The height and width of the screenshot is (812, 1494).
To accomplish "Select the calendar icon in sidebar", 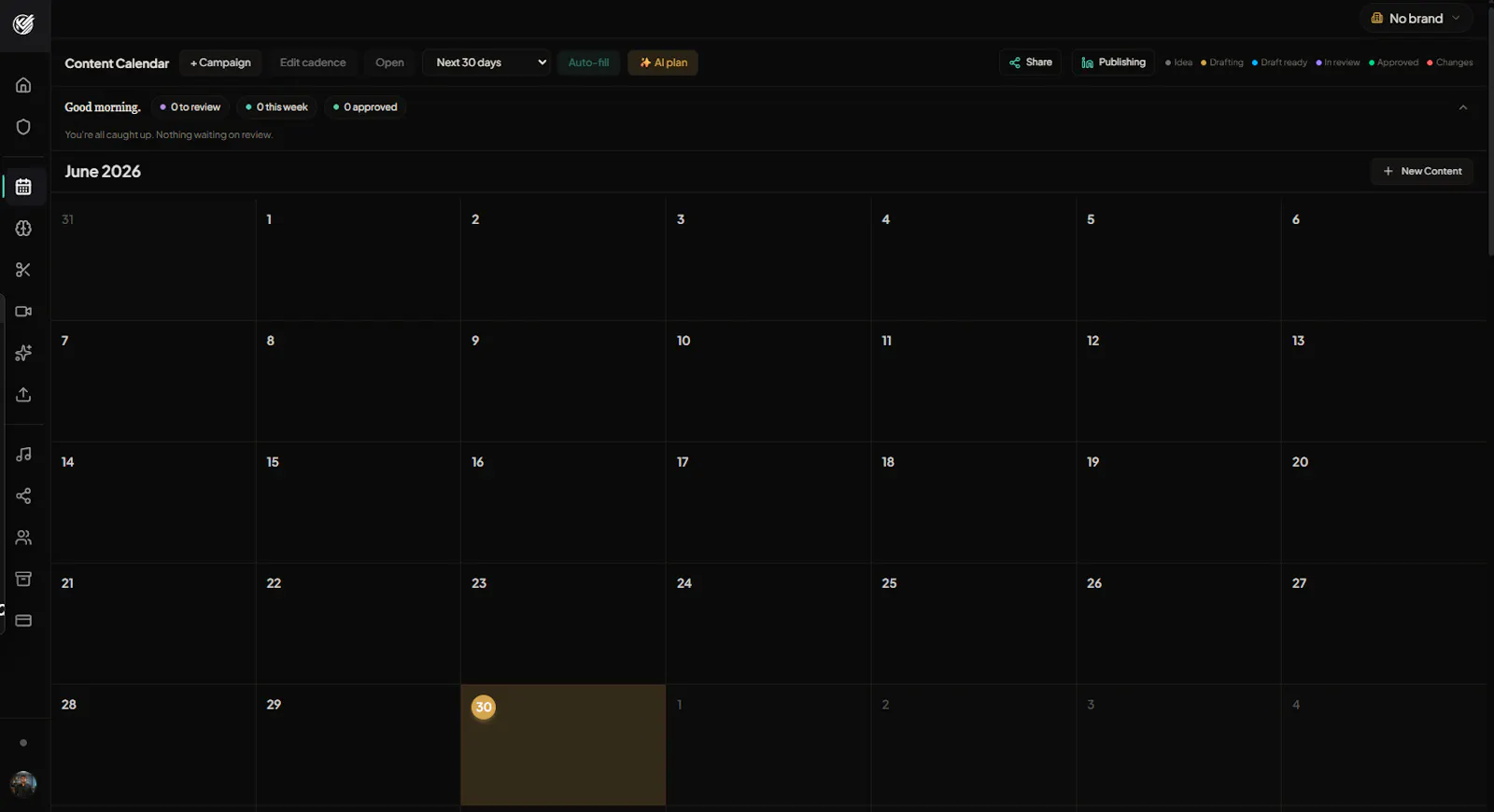I will point(23,187).
